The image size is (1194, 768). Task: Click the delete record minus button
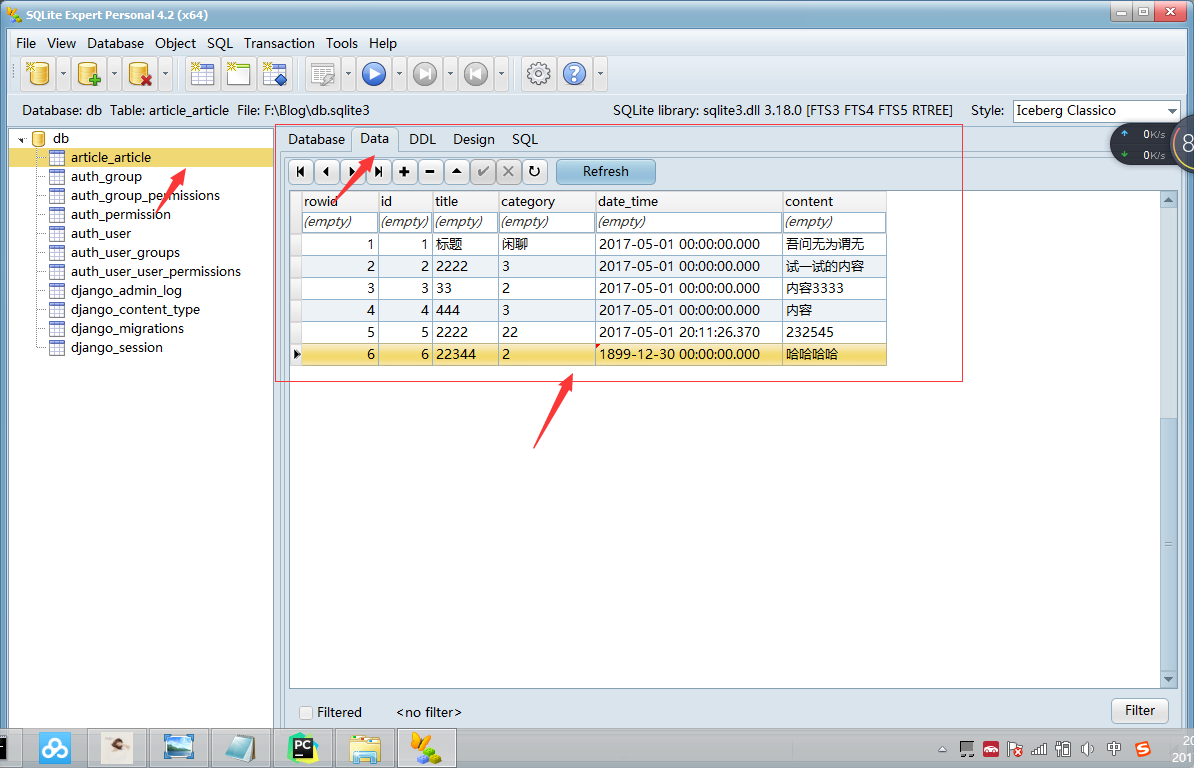(x=430, y=172)
